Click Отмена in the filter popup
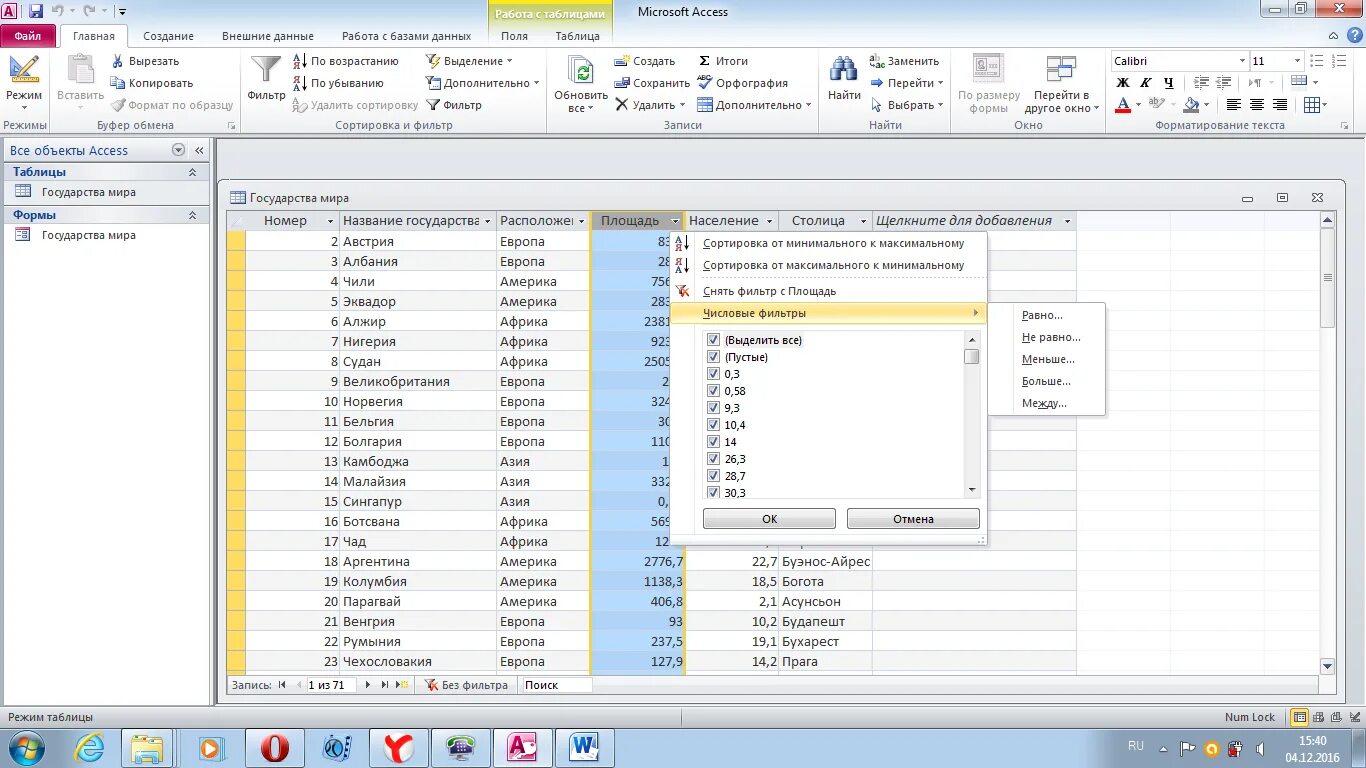Viewport: 1366px width, 768px height. pos(913,519)
